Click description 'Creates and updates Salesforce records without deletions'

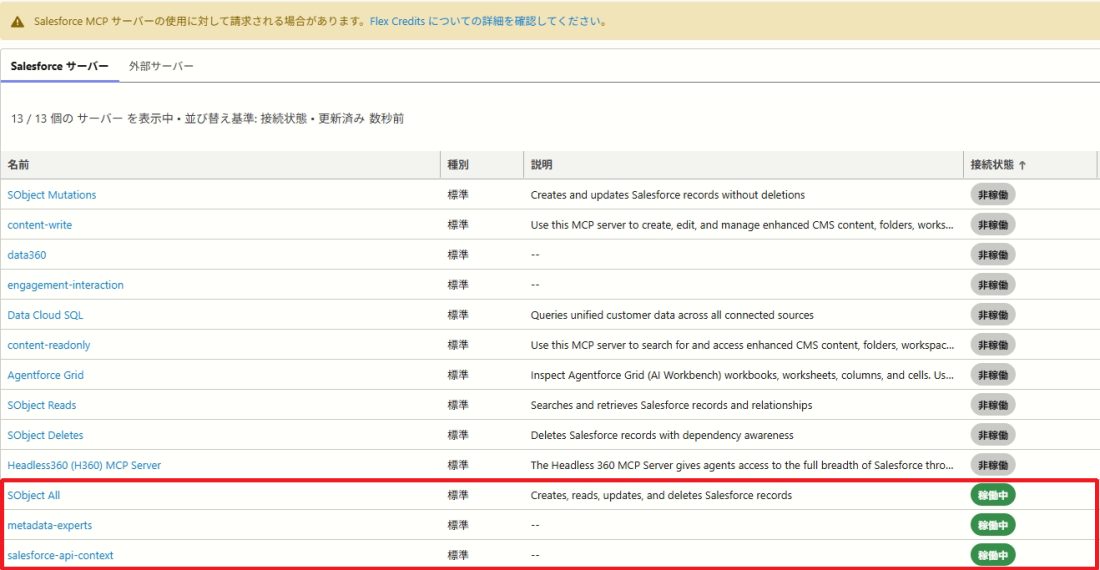[x=668, y=195]
